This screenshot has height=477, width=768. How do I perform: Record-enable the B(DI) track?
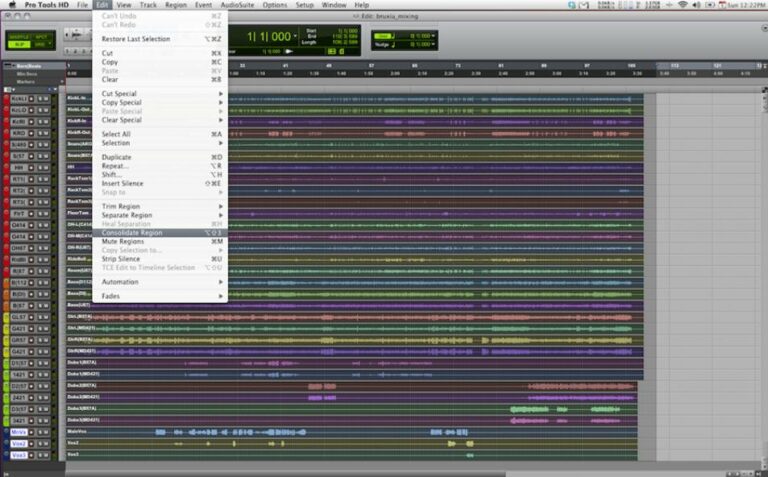pos(31,294)
